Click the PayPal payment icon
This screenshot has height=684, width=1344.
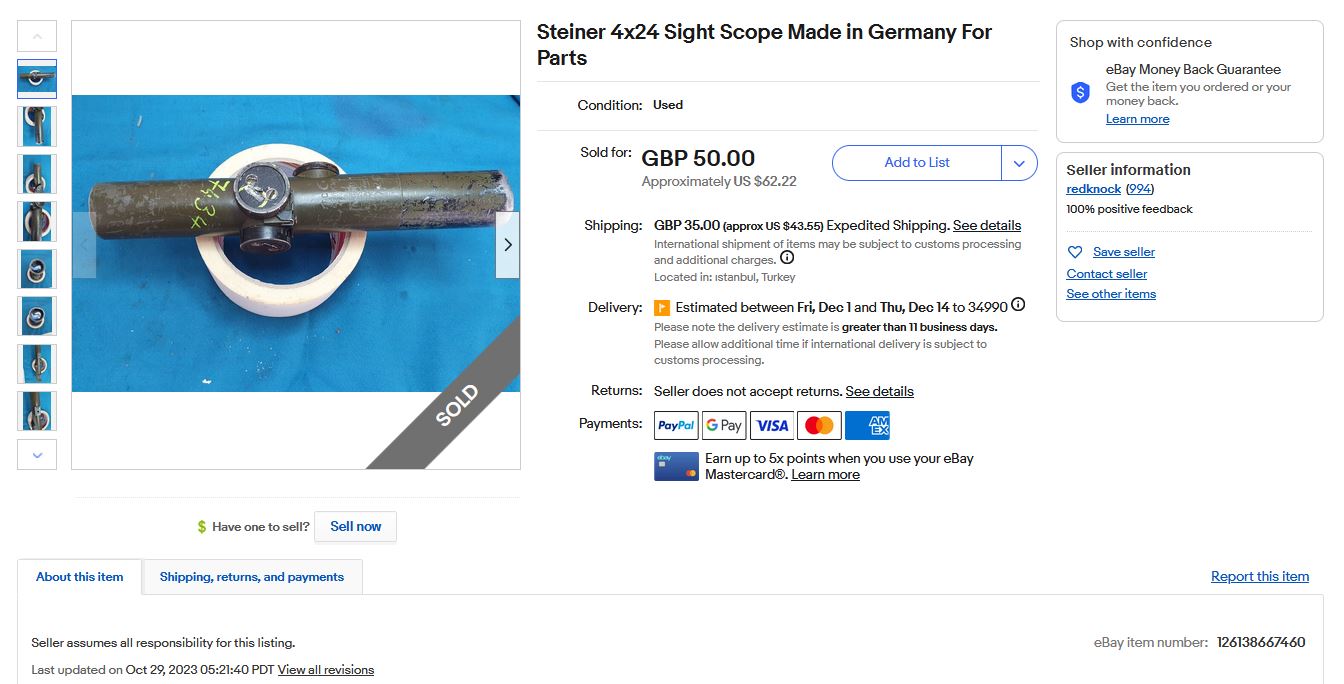(676, 425)
